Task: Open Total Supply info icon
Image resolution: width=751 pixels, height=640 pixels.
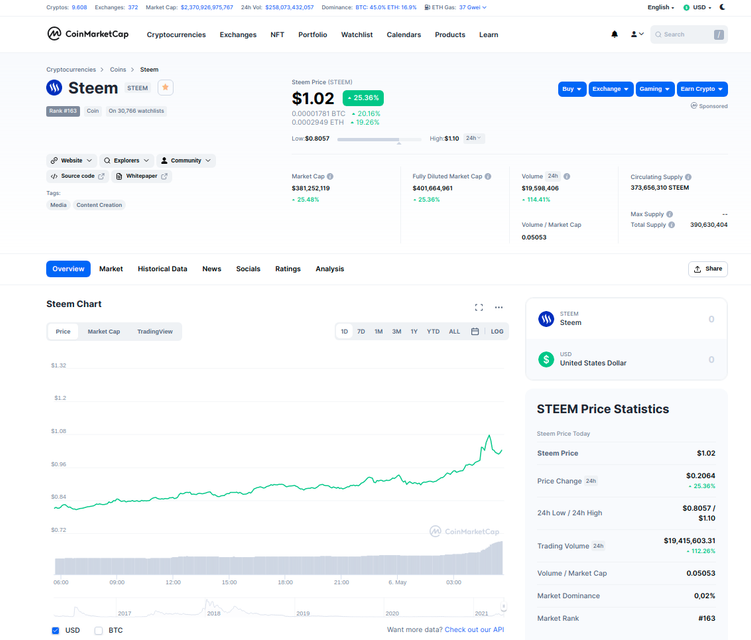Action: point(671,225)
